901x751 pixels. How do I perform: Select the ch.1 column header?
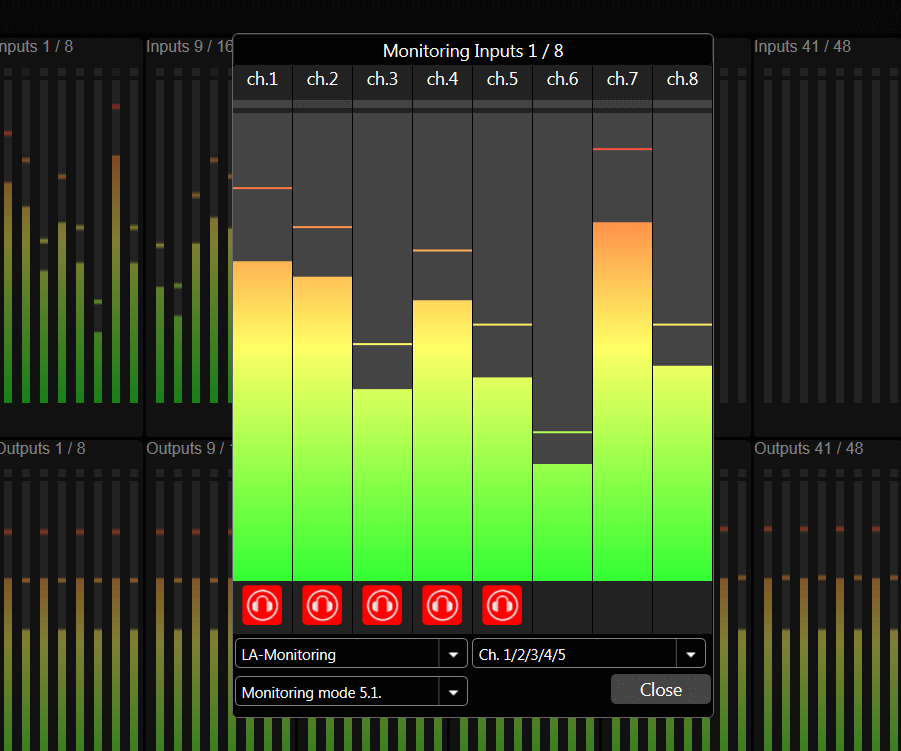pyautogui.click(x=262, y=80)
